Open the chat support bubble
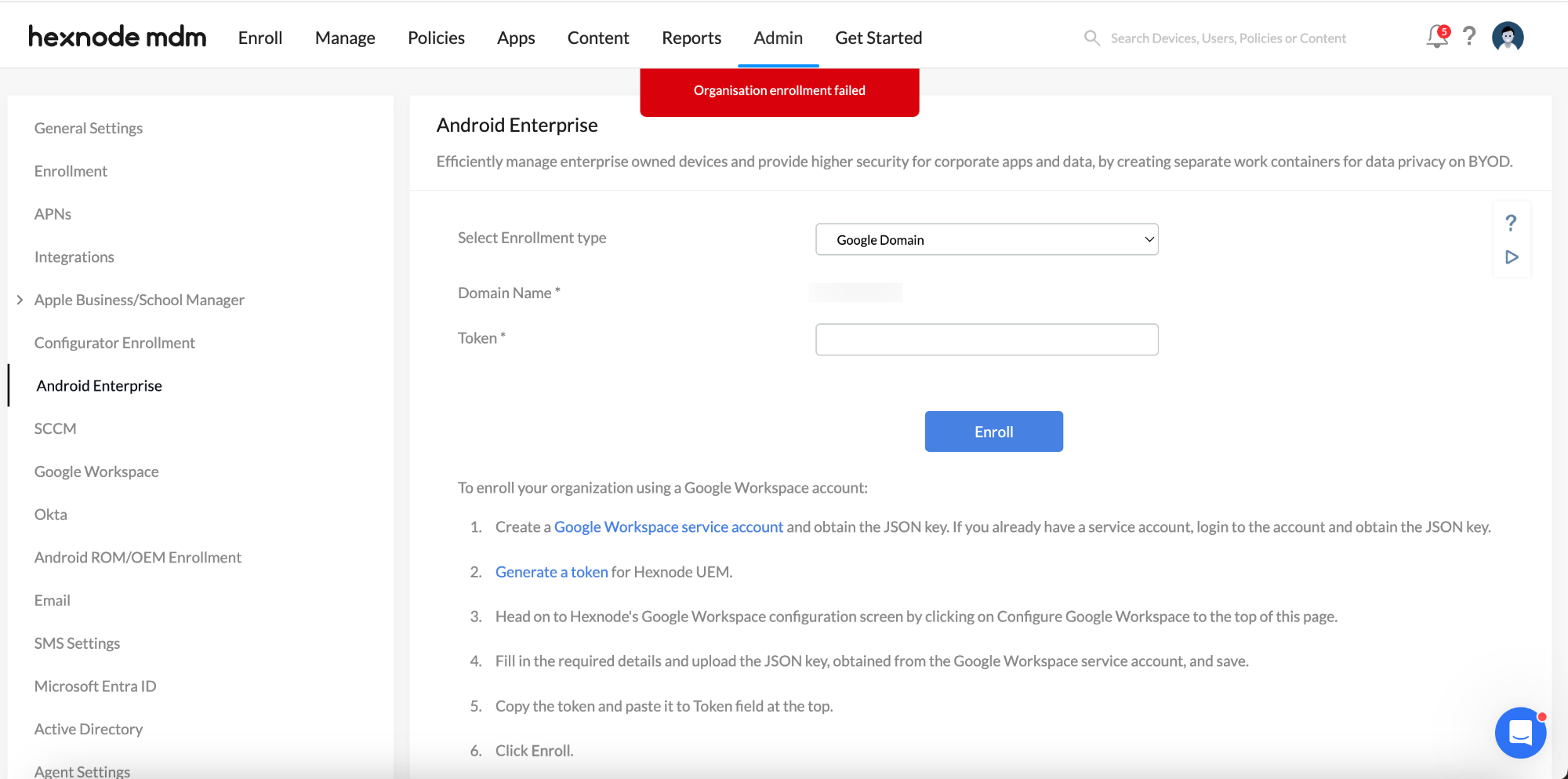Image resolution: width=1568 pixels, height=779 pixels. click(x=1520, y=733)
